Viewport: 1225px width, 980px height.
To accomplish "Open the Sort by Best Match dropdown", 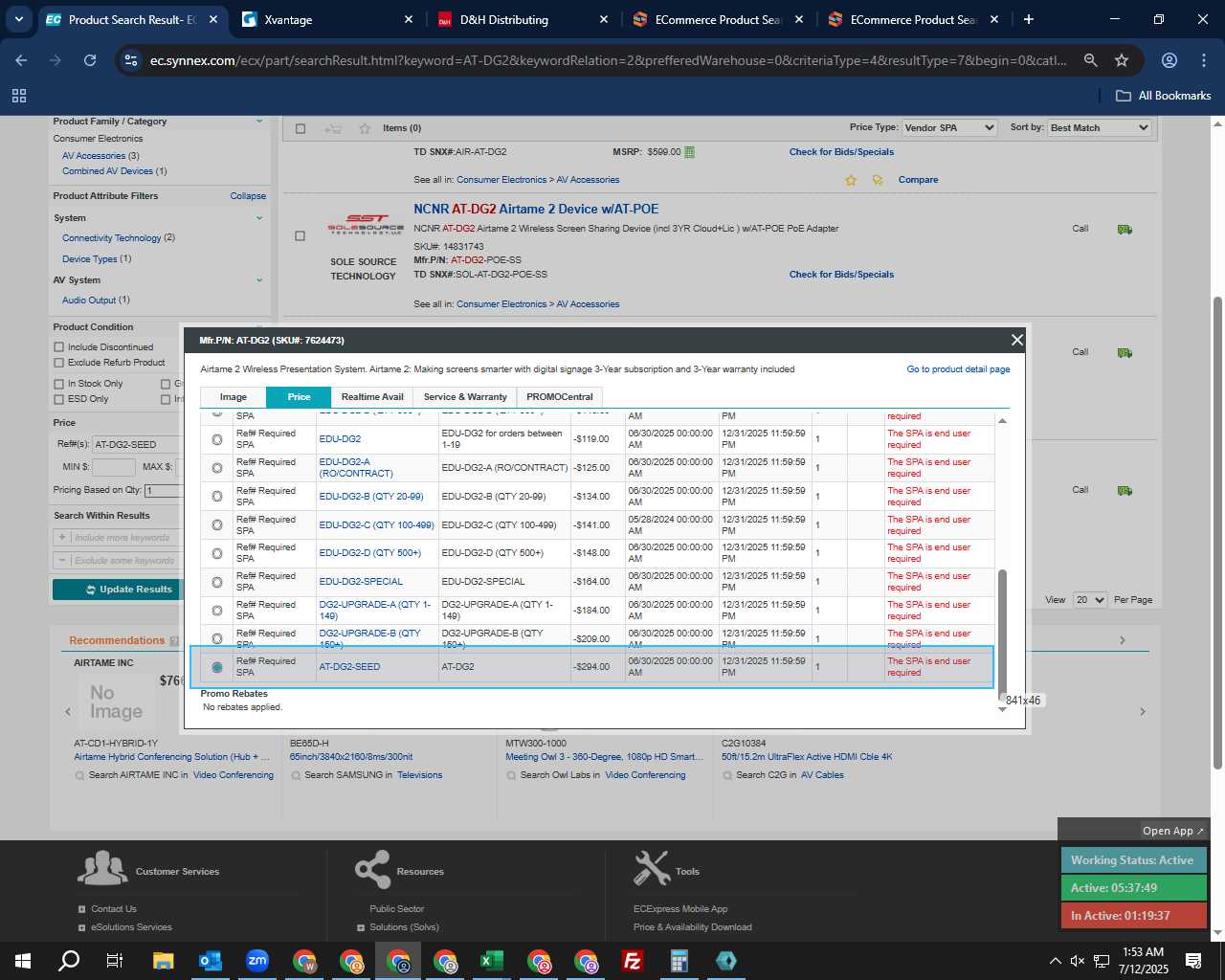I will coord(1099,128).
